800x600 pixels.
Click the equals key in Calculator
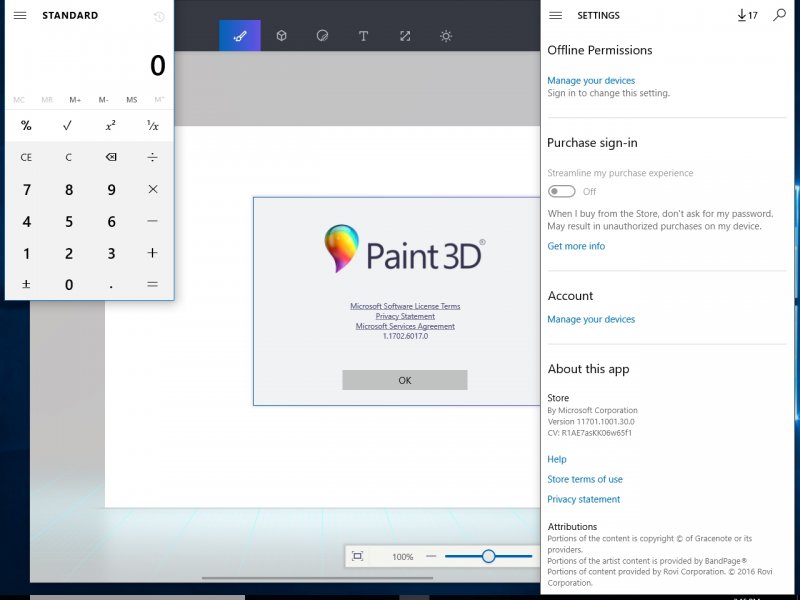pos(153,285)
